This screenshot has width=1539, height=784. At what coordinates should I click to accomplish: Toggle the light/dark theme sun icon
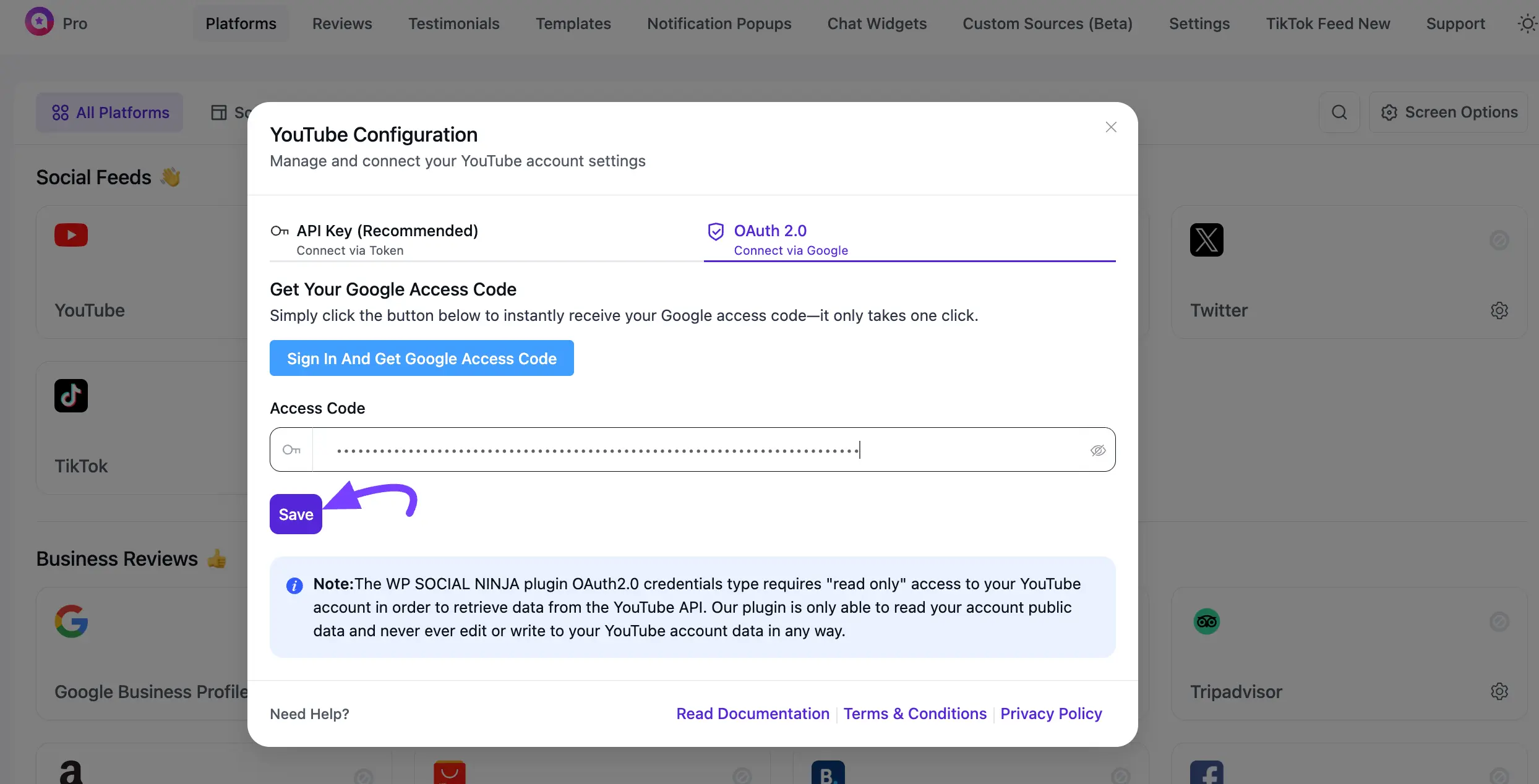(x=1527, y=23)
